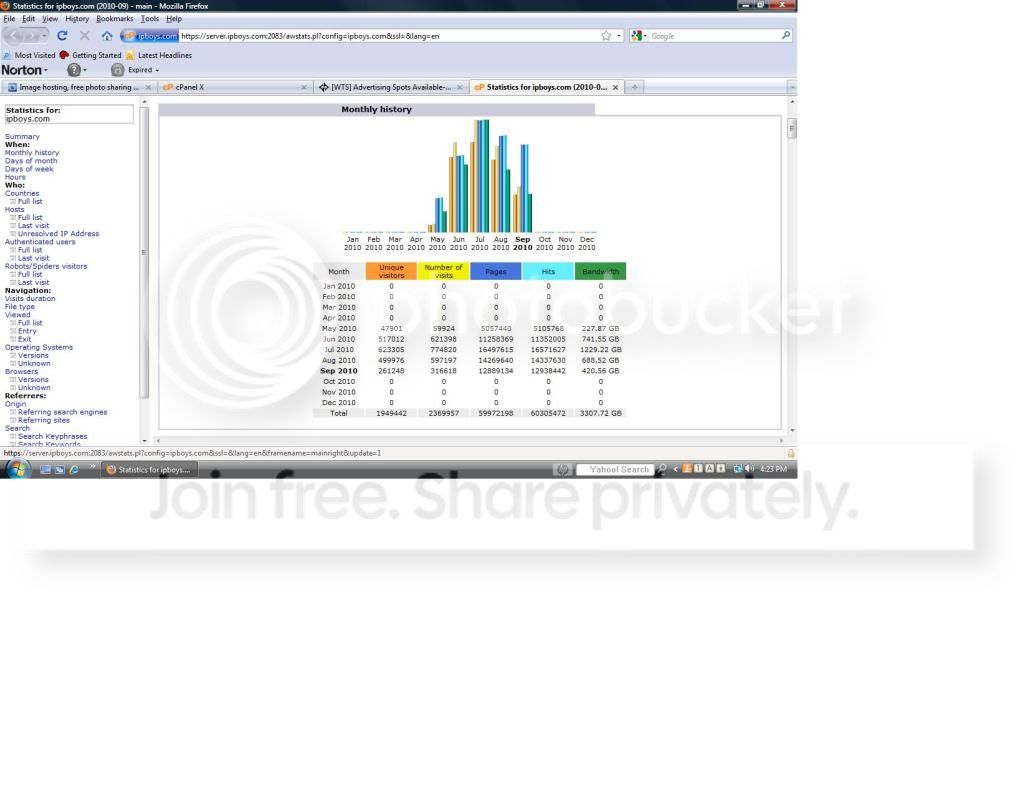
Task: Open the Getting Started bookmark
Action: point(91,55)
